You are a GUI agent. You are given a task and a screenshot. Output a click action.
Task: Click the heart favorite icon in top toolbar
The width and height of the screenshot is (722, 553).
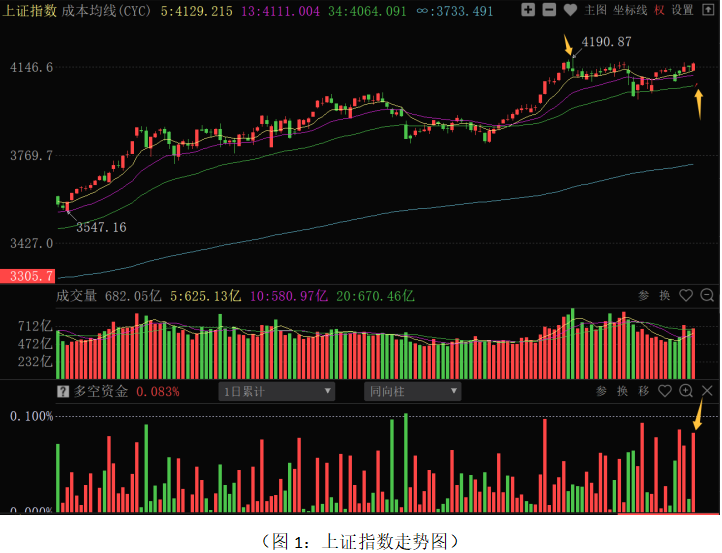570,10
